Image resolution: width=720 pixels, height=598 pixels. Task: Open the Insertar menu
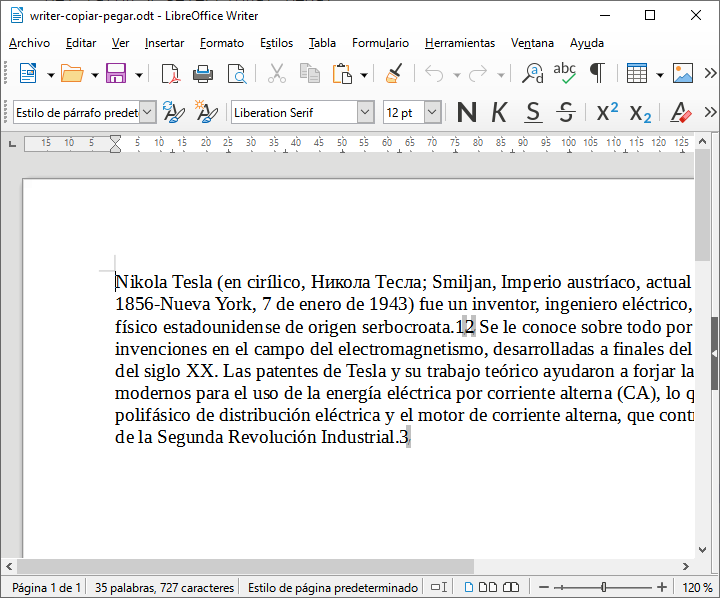point(164,43)
